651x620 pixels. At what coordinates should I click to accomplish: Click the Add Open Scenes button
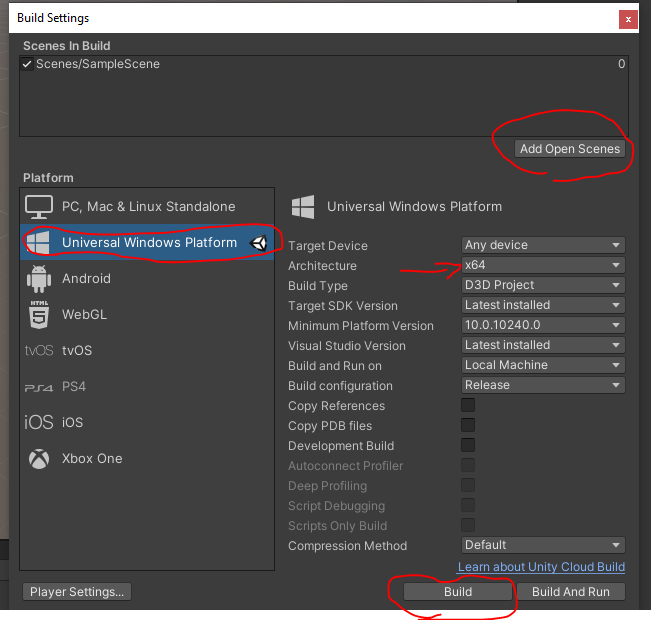(570, 149)
